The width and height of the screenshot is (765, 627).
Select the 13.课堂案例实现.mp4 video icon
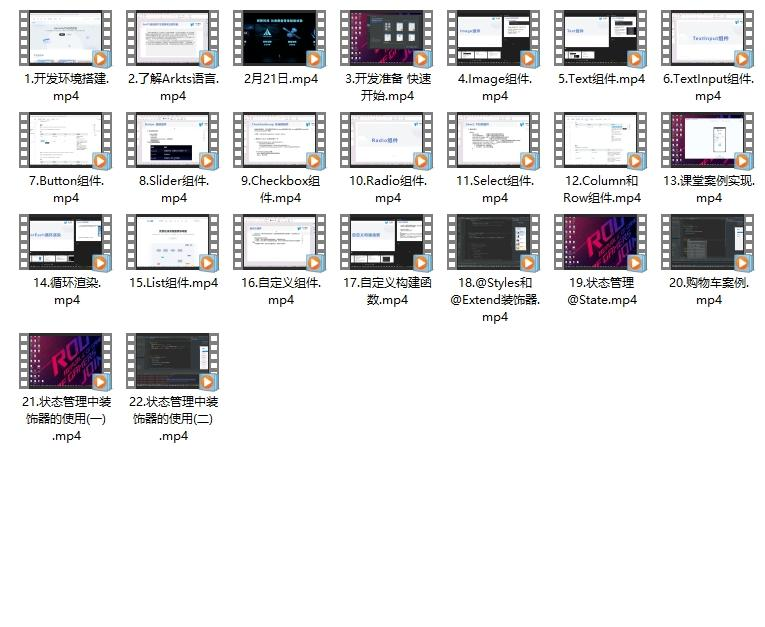coord(708,141)
